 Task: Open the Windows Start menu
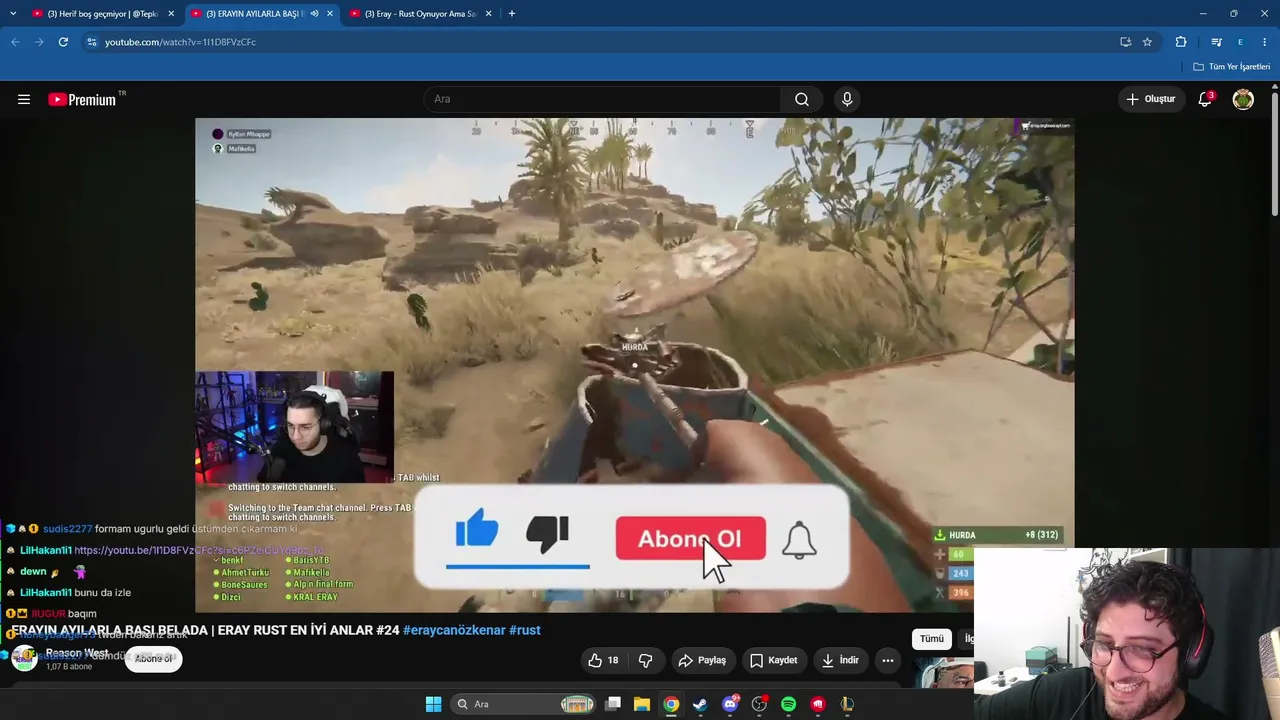(433, 704)
